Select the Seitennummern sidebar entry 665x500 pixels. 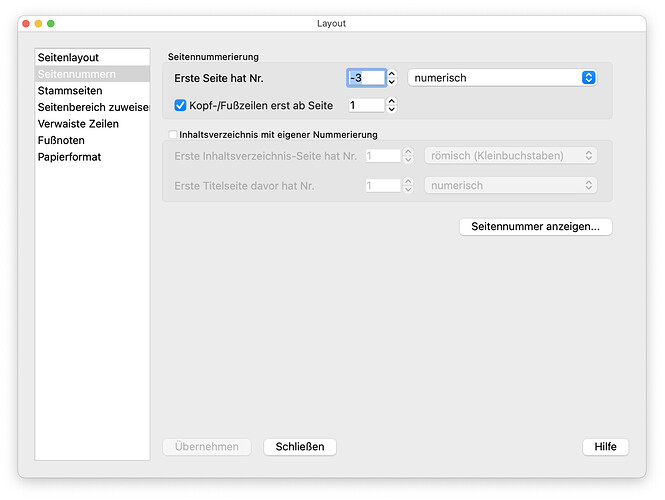pyautogui.click(x=75, y=74)
